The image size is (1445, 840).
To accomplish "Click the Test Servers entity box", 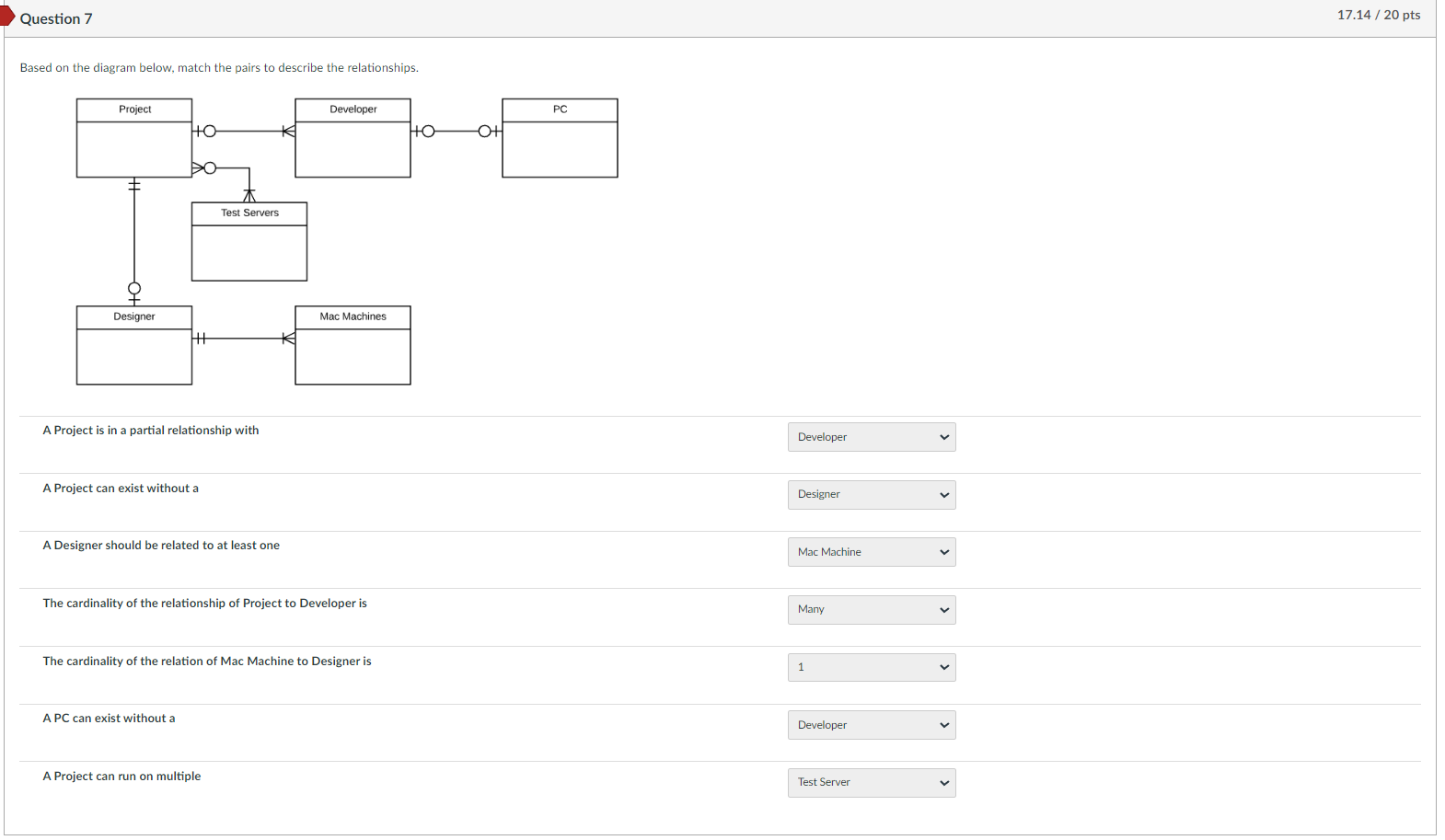I will (x=249, y=242).
